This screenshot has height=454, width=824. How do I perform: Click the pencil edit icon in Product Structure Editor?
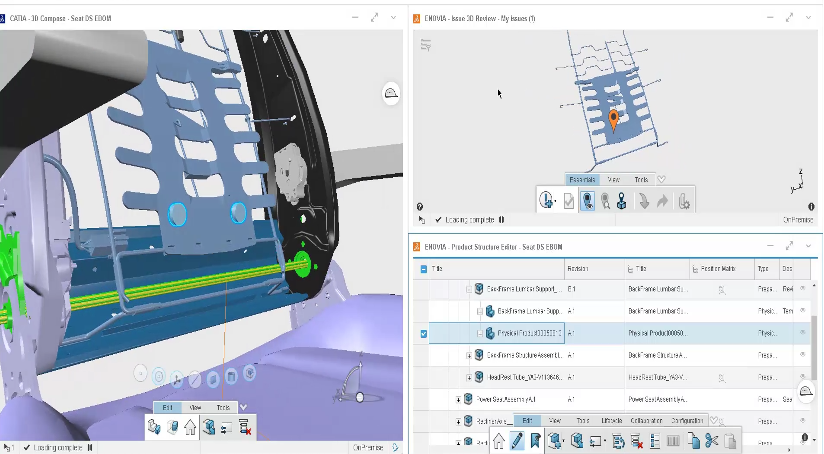pyautogui.click(x=517, y=440)
